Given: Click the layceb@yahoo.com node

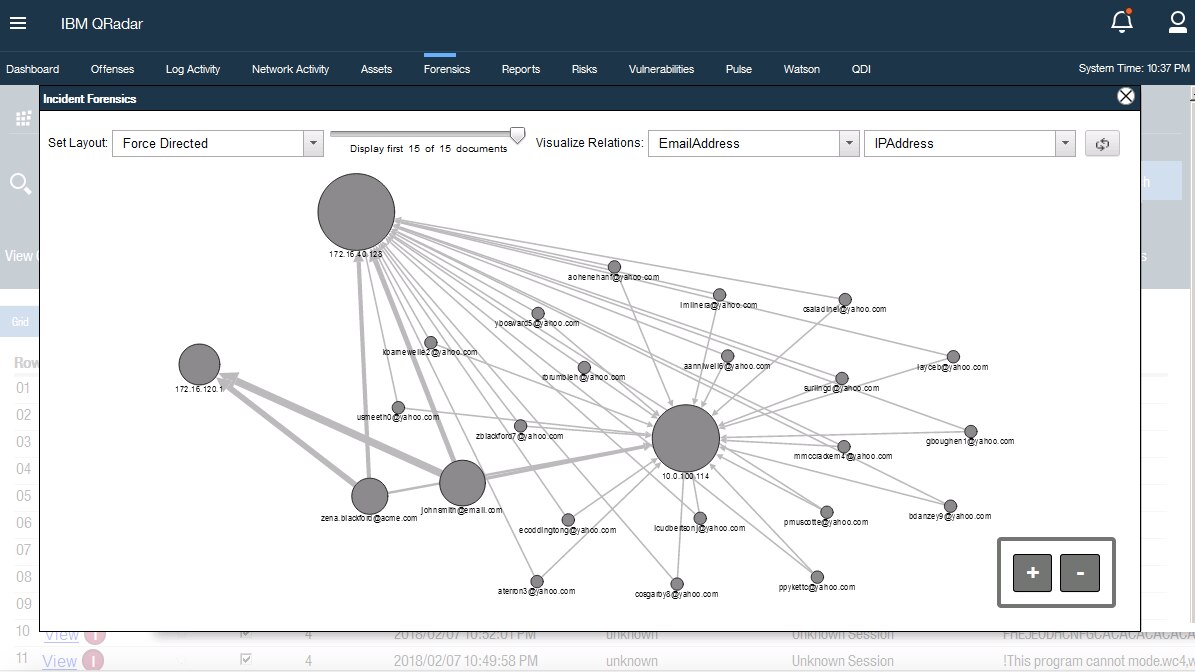Looking at the screenshot, I should tap(953, 357).
